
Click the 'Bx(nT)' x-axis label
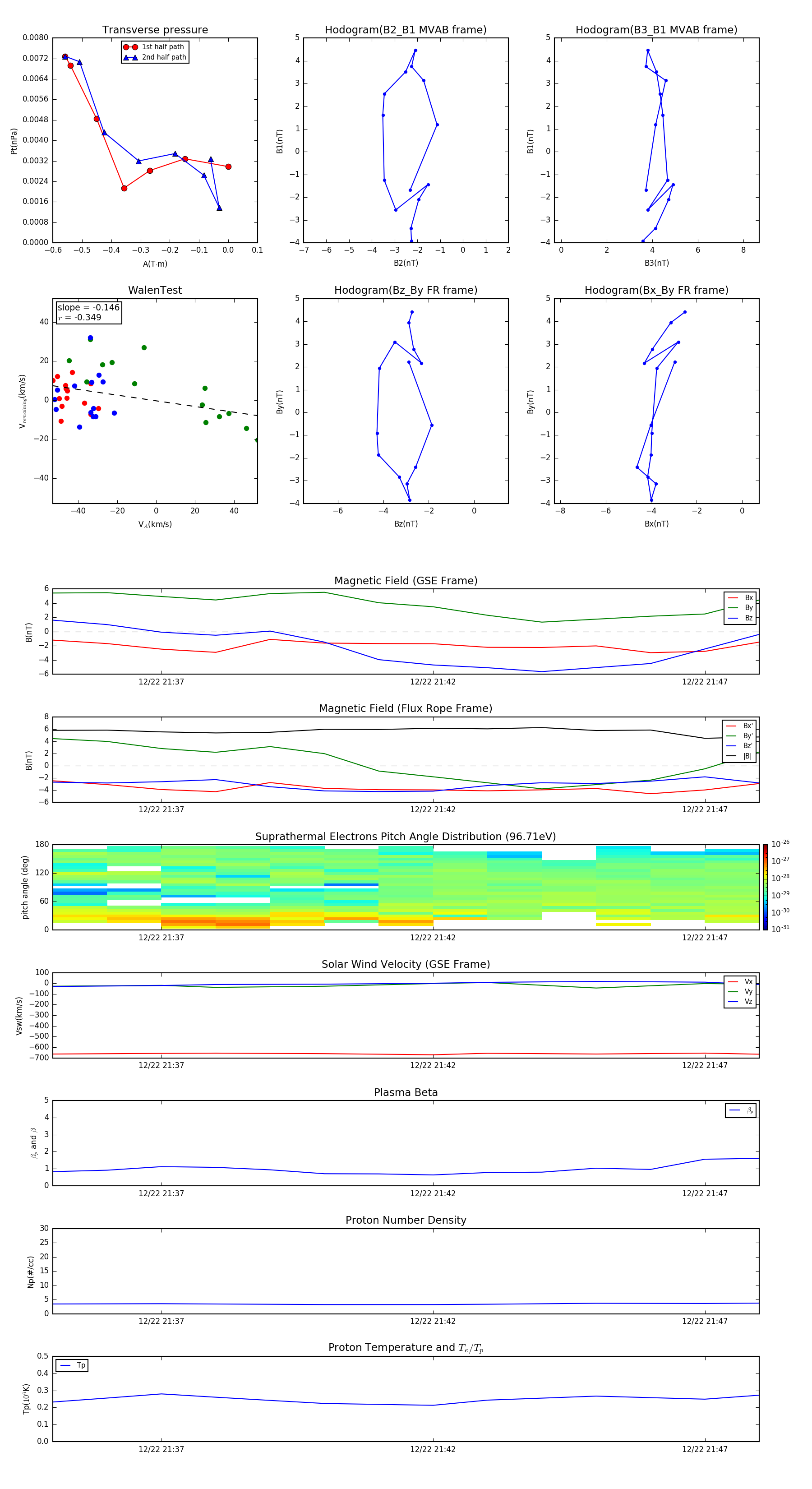coord(656,524)
